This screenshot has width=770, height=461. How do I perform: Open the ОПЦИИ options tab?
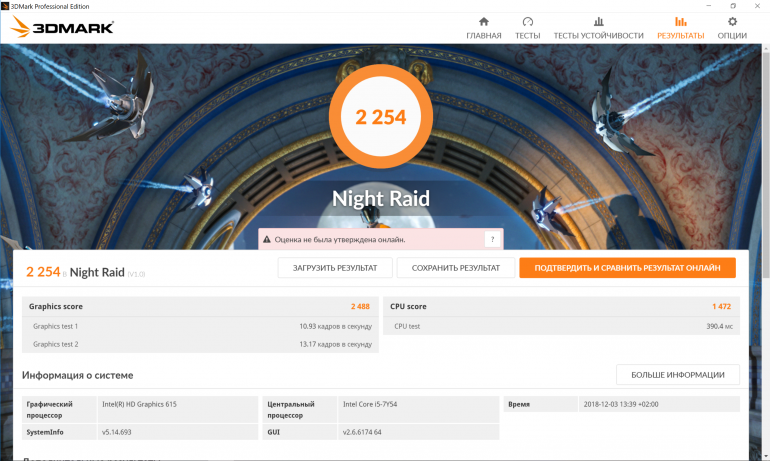[x=732, y=27]
